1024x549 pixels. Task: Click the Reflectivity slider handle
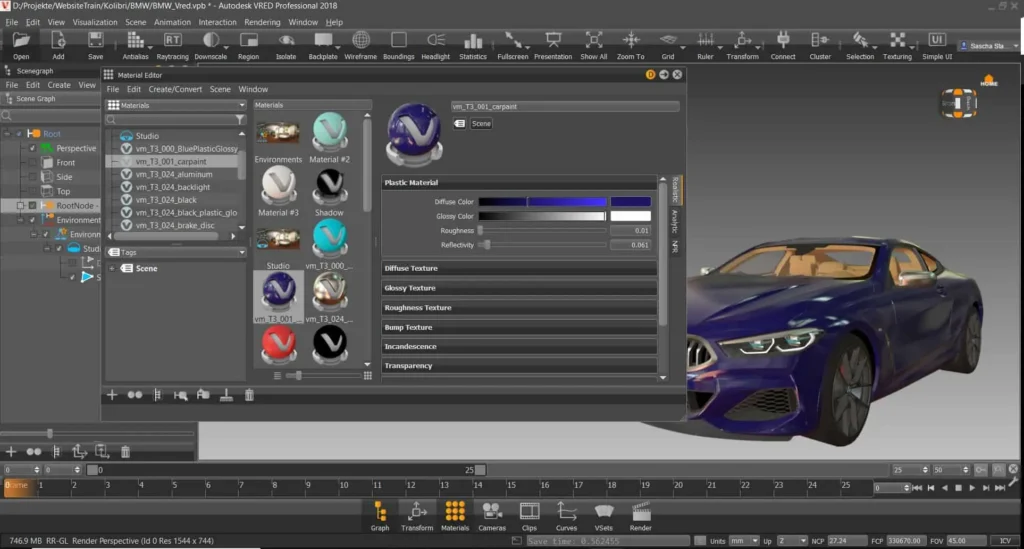point(487,245)
